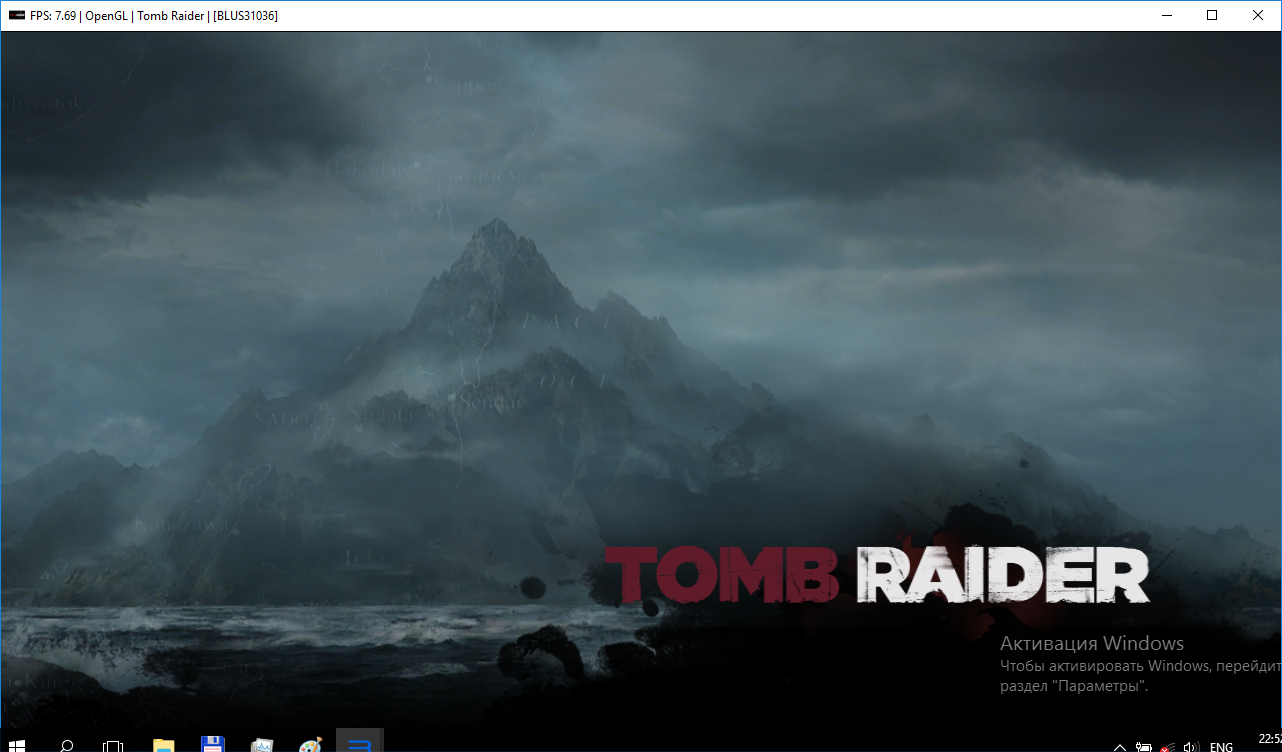Show hidden system tray icons
The image size is (1282, 752).
[x=1119, y=746]
